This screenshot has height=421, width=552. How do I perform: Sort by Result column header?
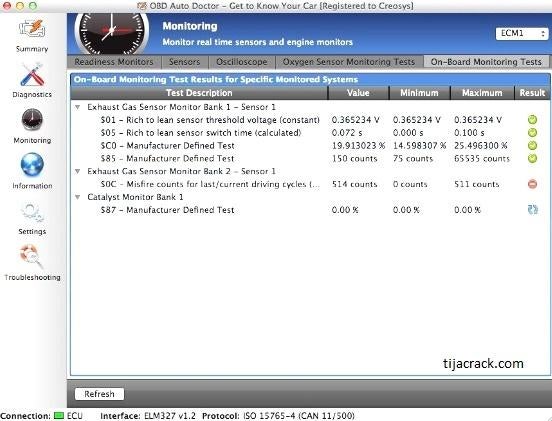[x=532, y=93]
